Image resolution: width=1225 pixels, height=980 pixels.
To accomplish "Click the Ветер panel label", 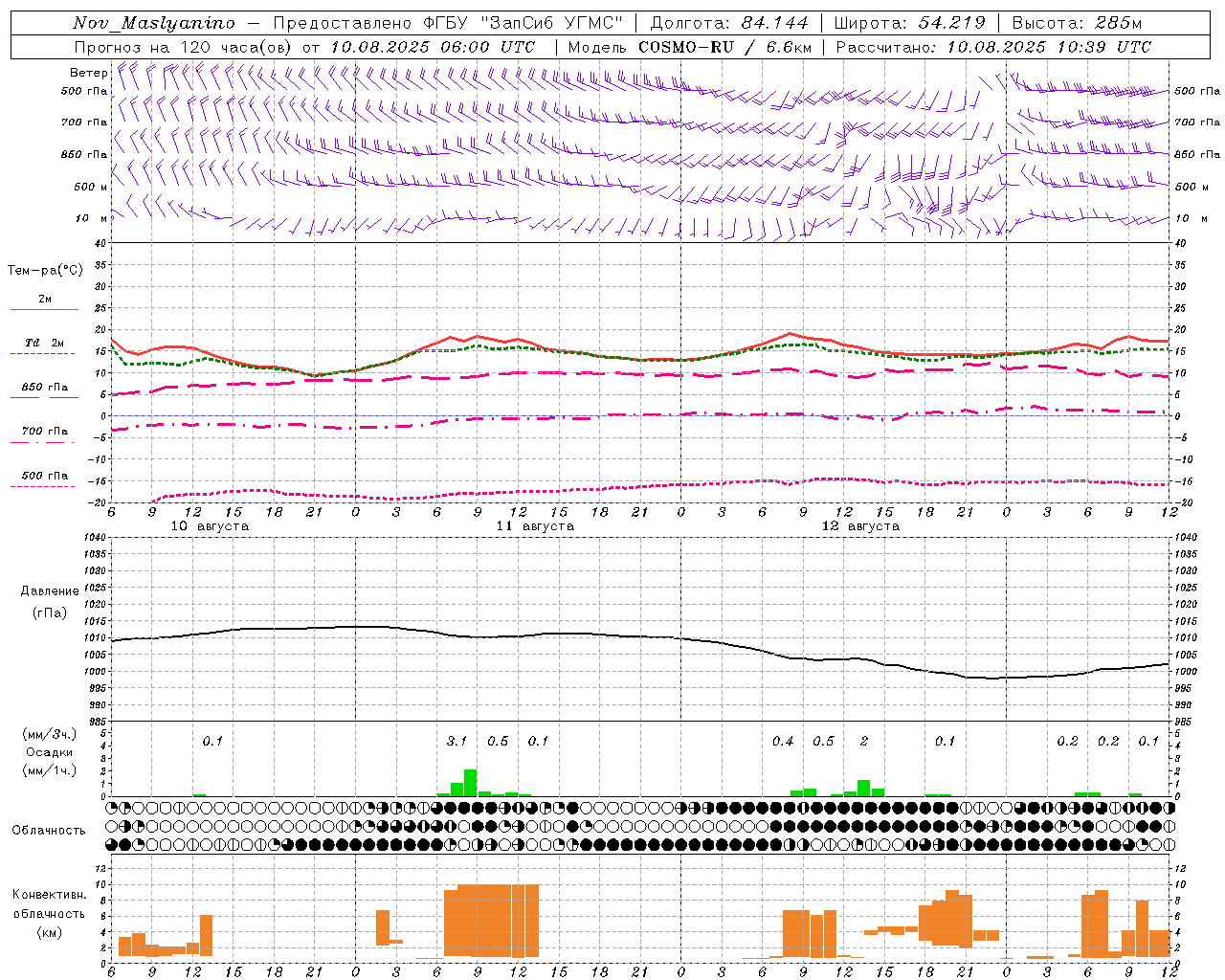I will coord(88,73).
